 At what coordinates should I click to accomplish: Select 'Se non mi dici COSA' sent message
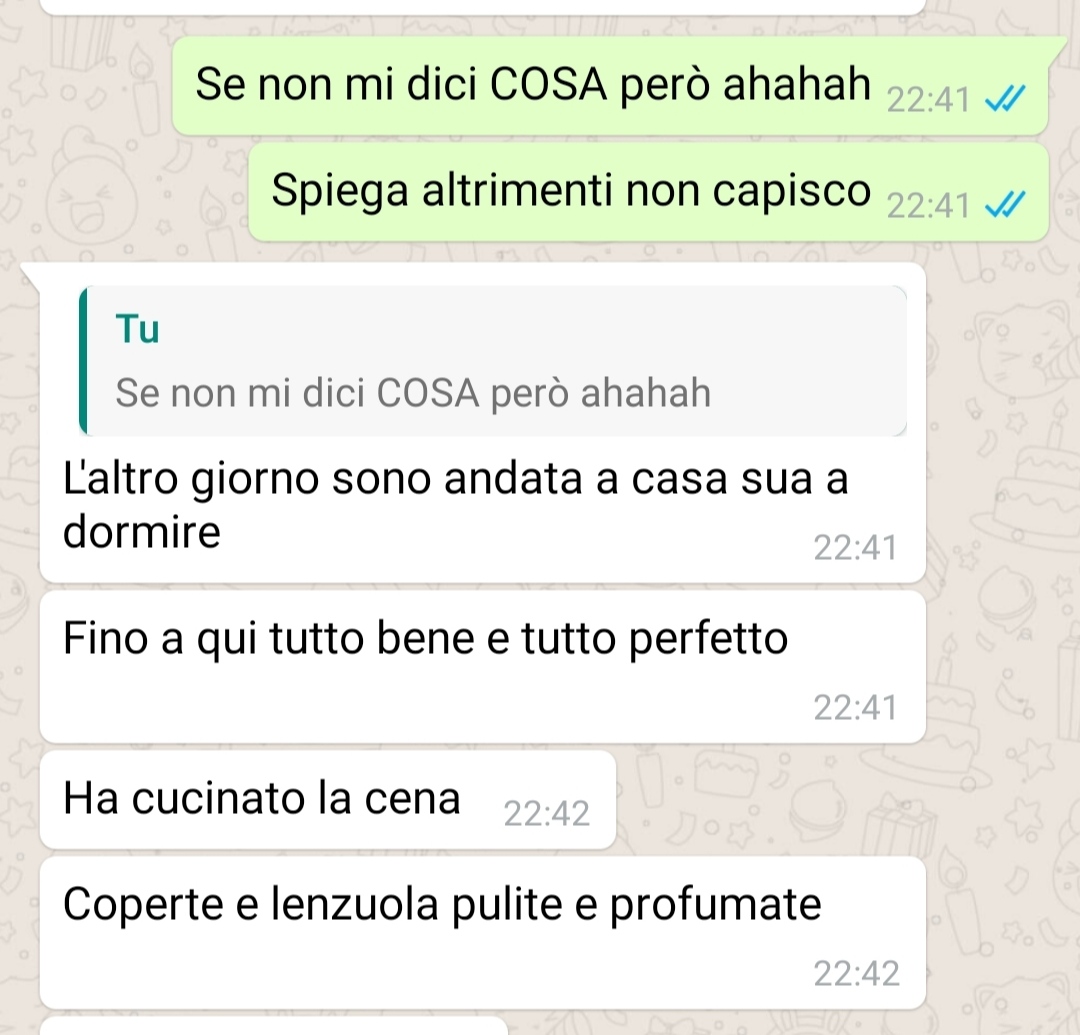tap(610, 85)
